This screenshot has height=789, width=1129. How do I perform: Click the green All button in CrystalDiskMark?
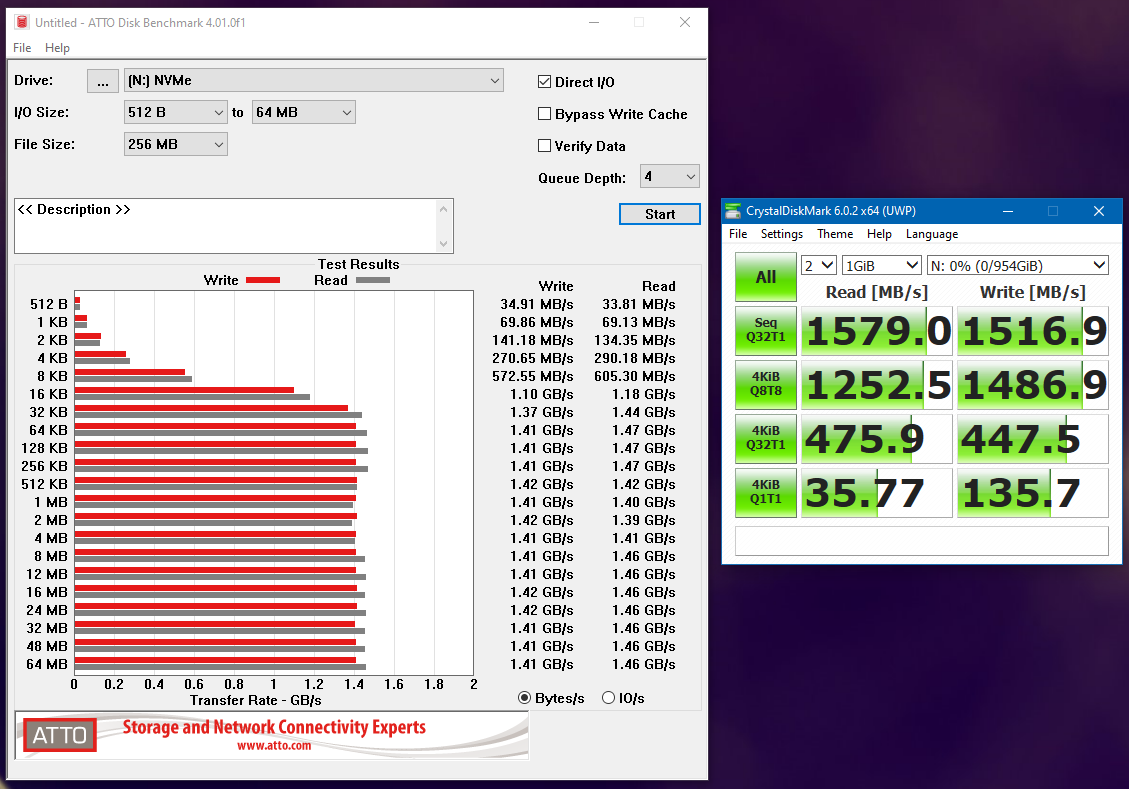[x=765, y=277]
